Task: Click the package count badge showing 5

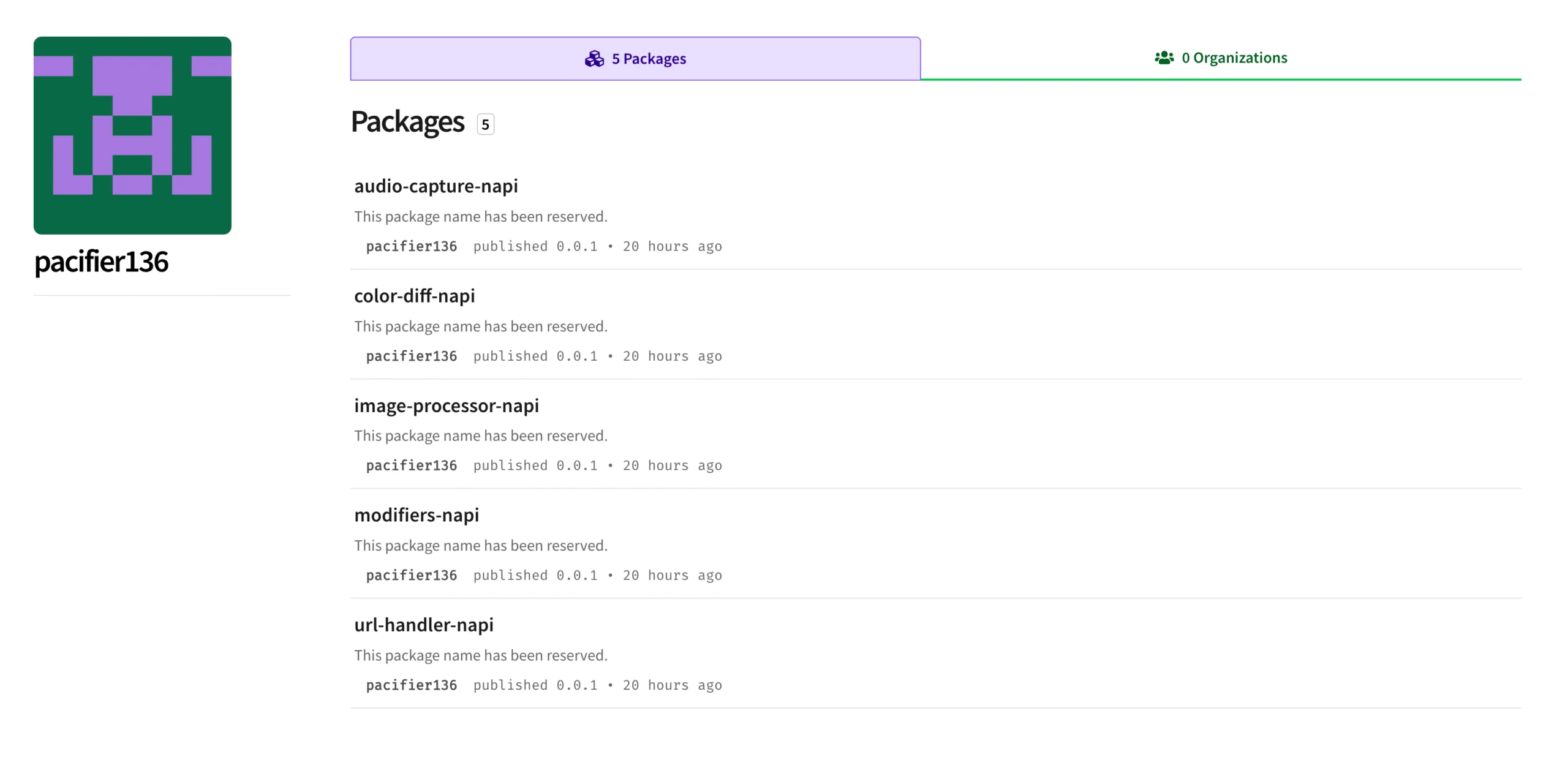Action: tap(485, 124)
